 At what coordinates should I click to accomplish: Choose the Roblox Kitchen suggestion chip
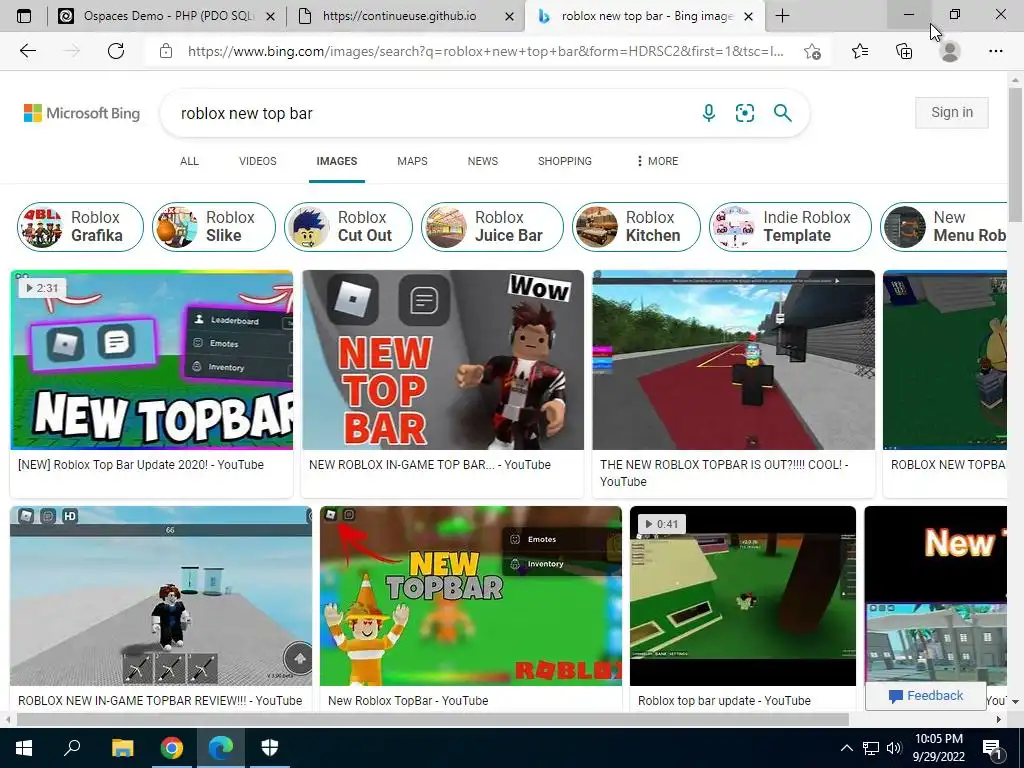point(635,227)
